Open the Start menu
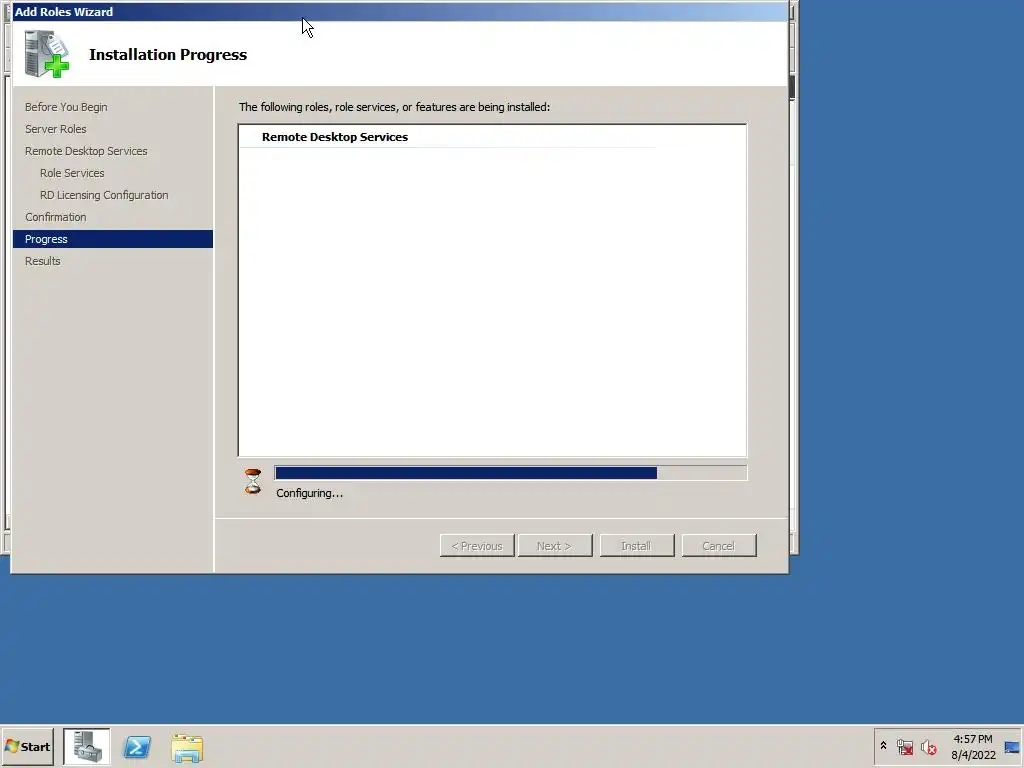1024x768 pixels. click(x=27, y=746)
